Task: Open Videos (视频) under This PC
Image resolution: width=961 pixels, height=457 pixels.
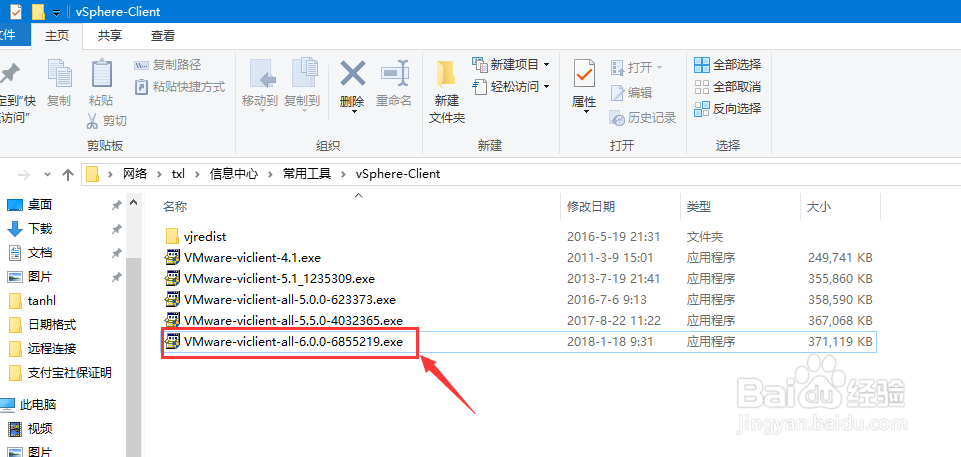Action: point(40,428)
